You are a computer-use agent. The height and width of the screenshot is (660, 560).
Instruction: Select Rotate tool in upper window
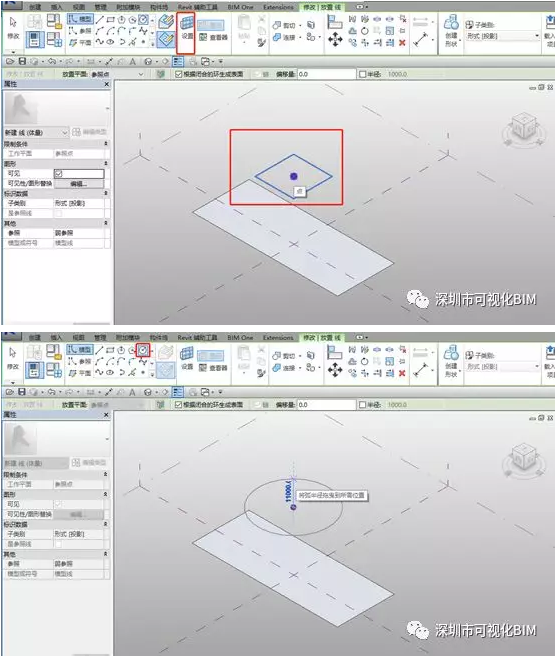pyautogui.click(x=365, y=31)
